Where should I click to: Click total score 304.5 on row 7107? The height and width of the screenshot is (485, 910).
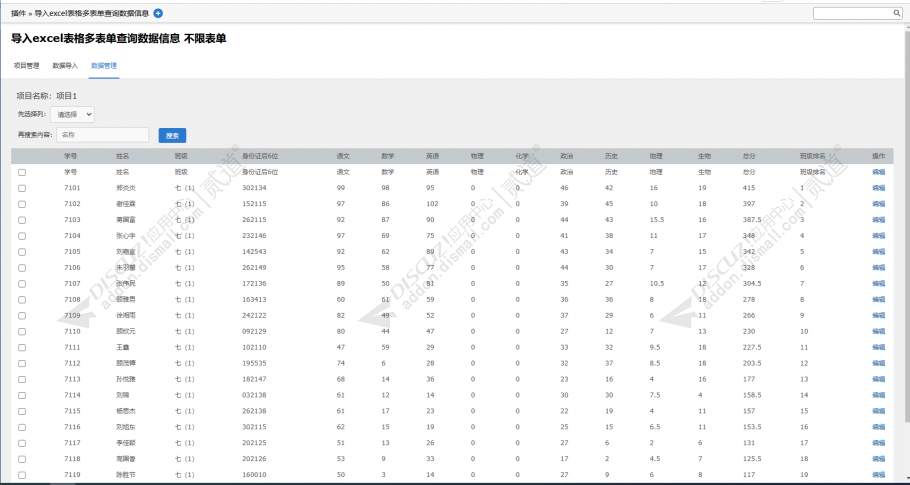tap(752, 284)
